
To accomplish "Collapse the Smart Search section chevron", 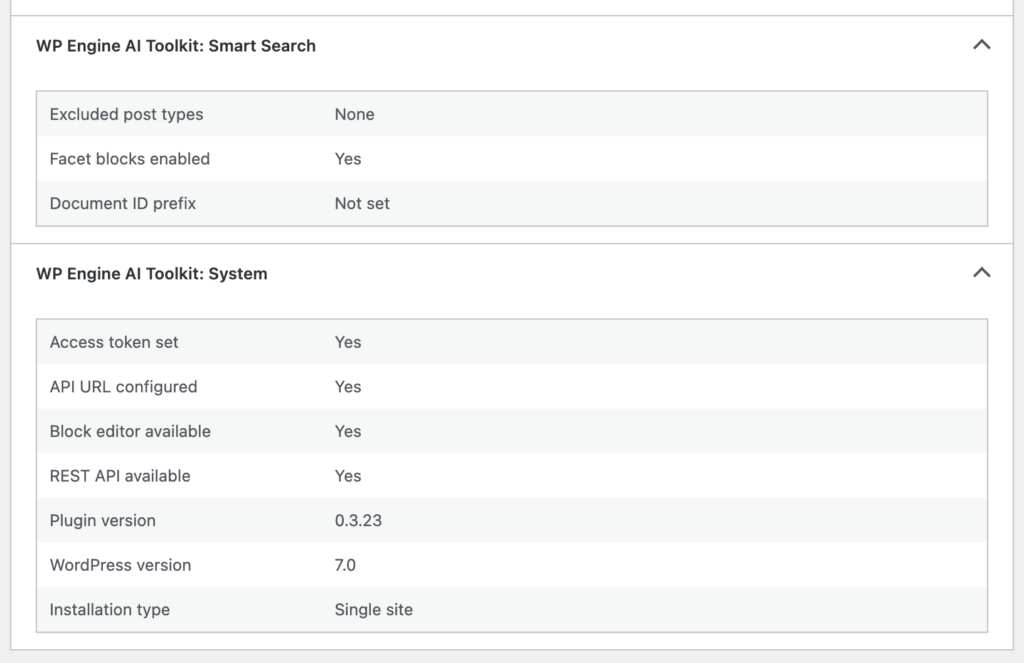I will coord(982,45).
